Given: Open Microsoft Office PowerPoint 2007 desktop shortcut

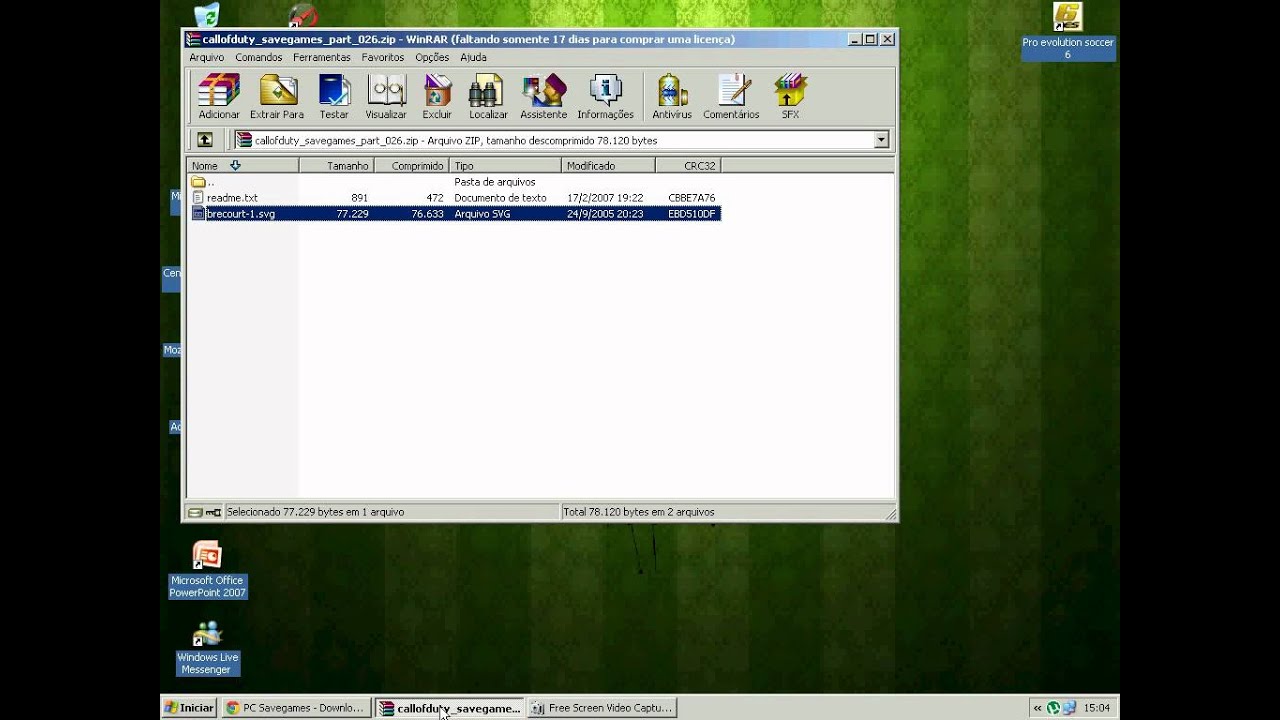Looking at the screenshot, I should pyautogui.click(x=207, y=570).
